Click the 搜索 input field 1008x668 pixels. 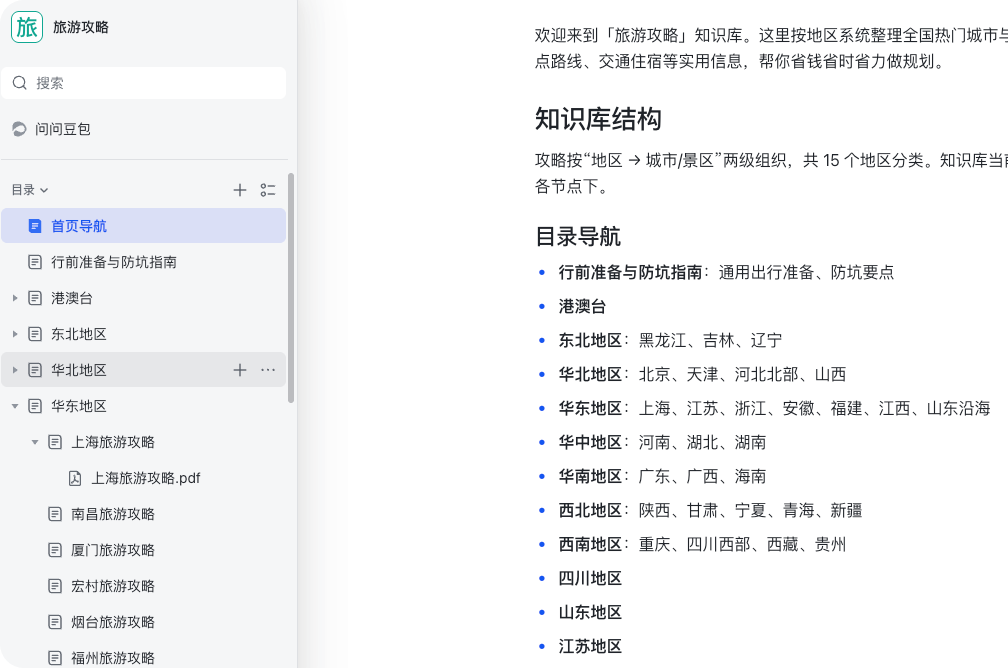143,83
